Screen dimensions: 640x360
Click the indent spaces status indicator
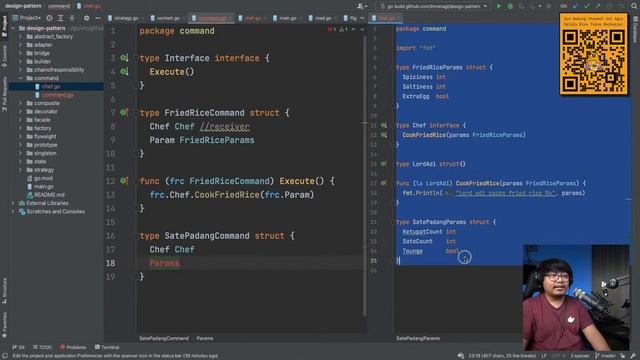[x=580, y=356]
